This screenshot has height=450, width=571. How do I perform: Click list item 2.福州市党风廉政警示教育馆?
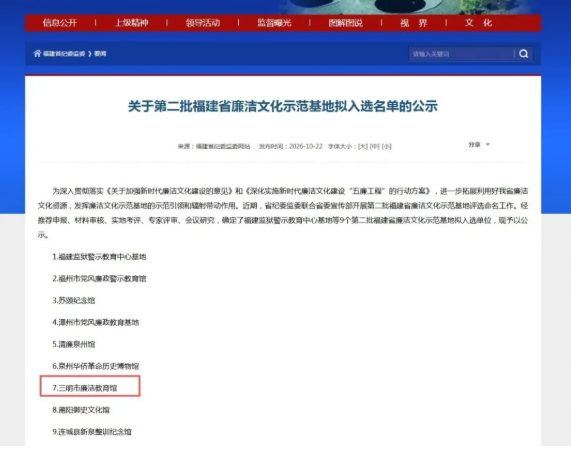tap(99, 279)
